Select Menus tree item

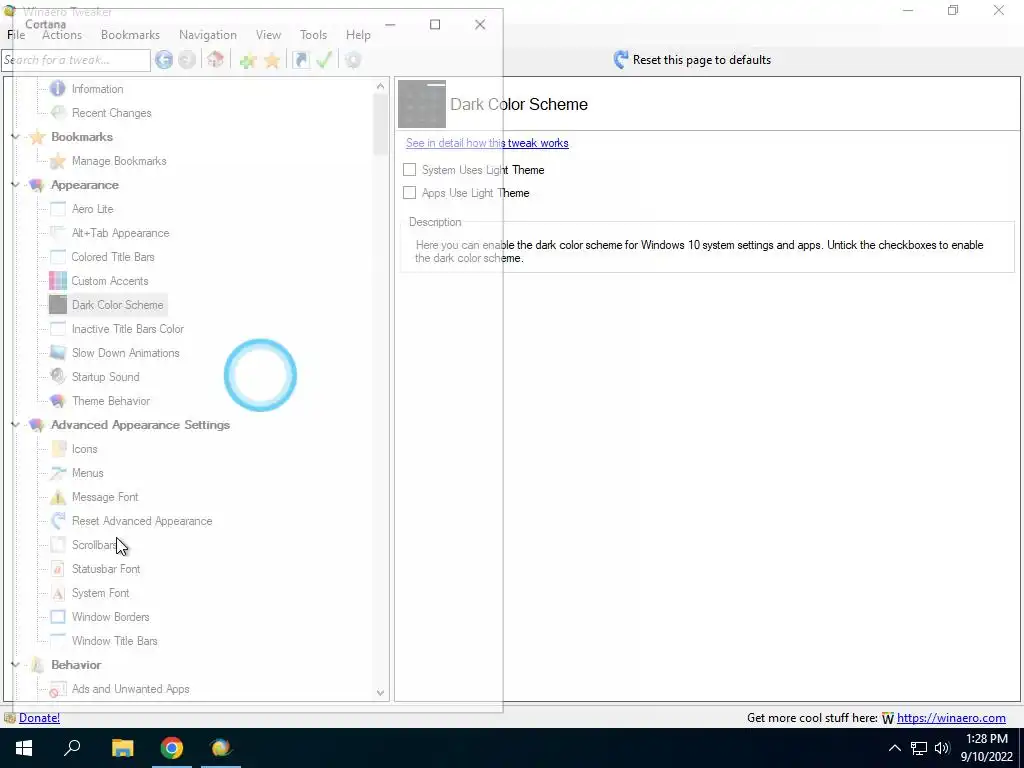click(x=88, y=473)
